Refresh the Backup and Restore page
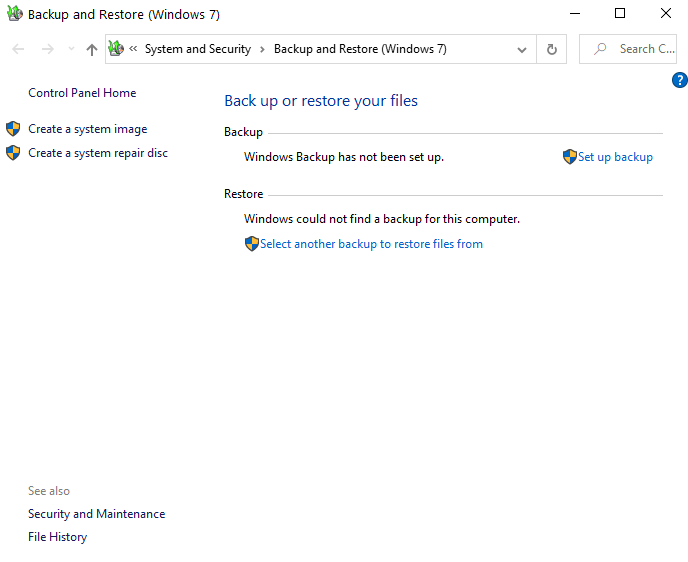The width and height of the screenshot is (688, 562). click(x=551, y=49)
